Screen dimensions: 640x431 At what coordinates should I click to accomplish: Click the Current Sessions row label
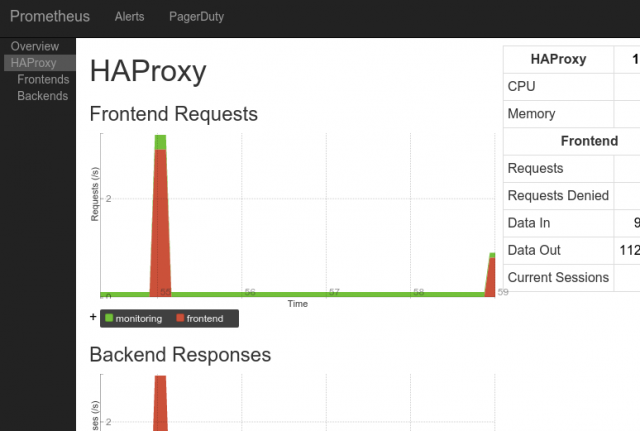click(x=558, y=278)
